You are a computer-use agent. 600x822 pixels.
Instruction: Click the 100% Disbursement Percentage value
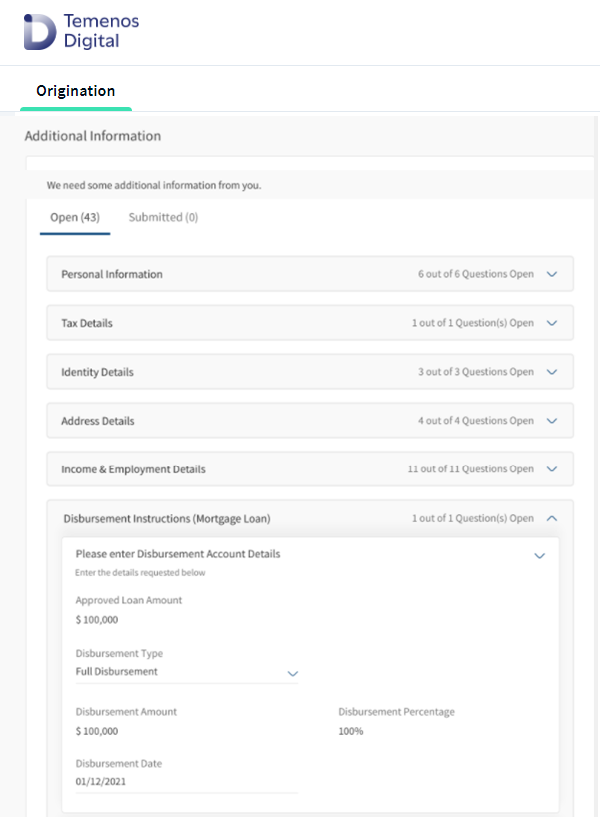point(351,731)
